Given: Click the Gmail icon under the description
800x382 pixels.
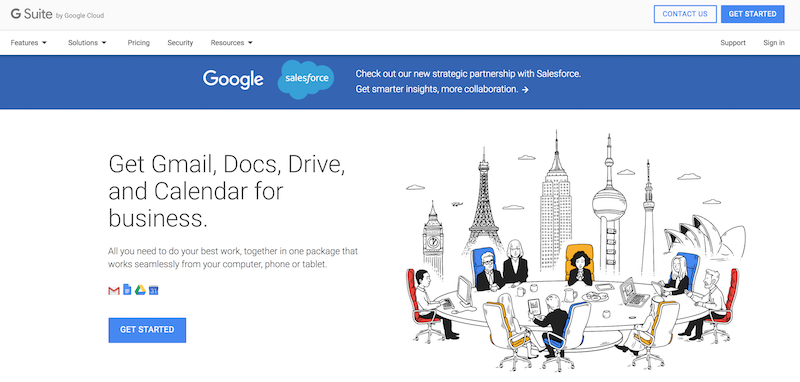Looking at the screenshot, I should (114, 290).
